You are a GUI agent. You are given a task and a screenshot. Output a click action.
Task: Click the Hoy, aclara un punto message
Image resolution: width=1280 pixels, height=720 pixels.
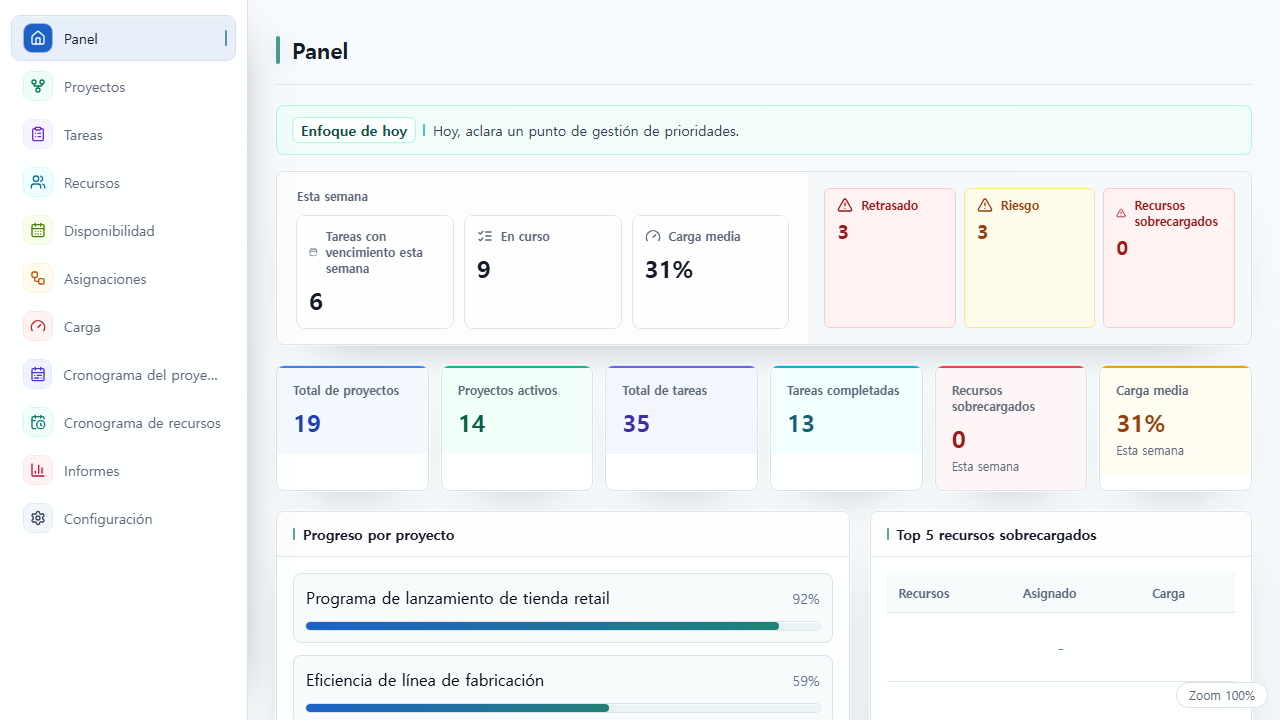(586, 131)
